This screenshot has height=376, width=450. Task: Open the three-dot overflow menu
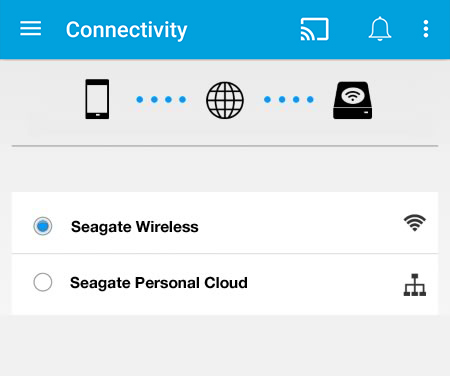pos(426,29)
